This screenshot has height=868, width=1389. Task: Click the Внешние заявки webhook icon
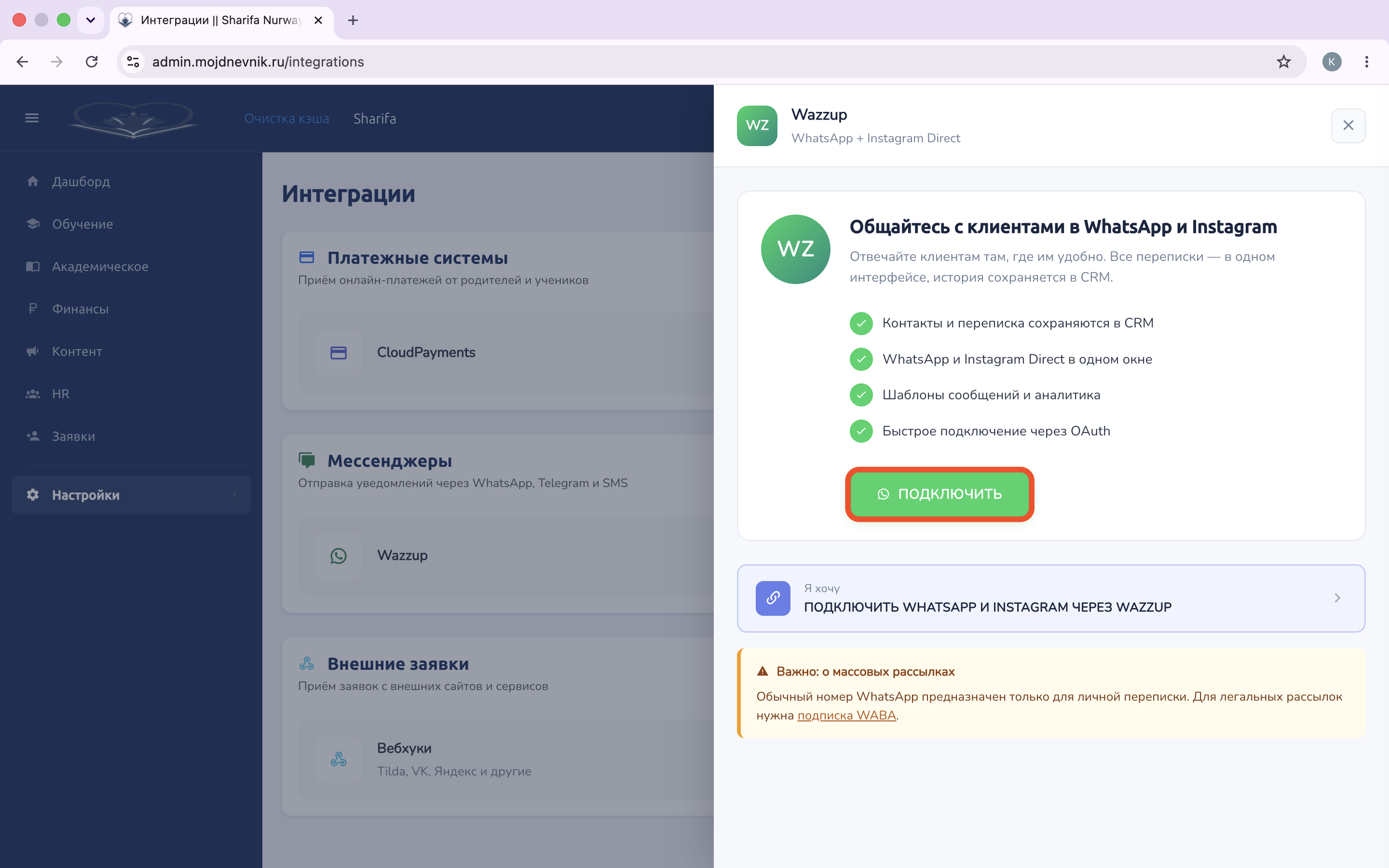(x=307, y=664)
